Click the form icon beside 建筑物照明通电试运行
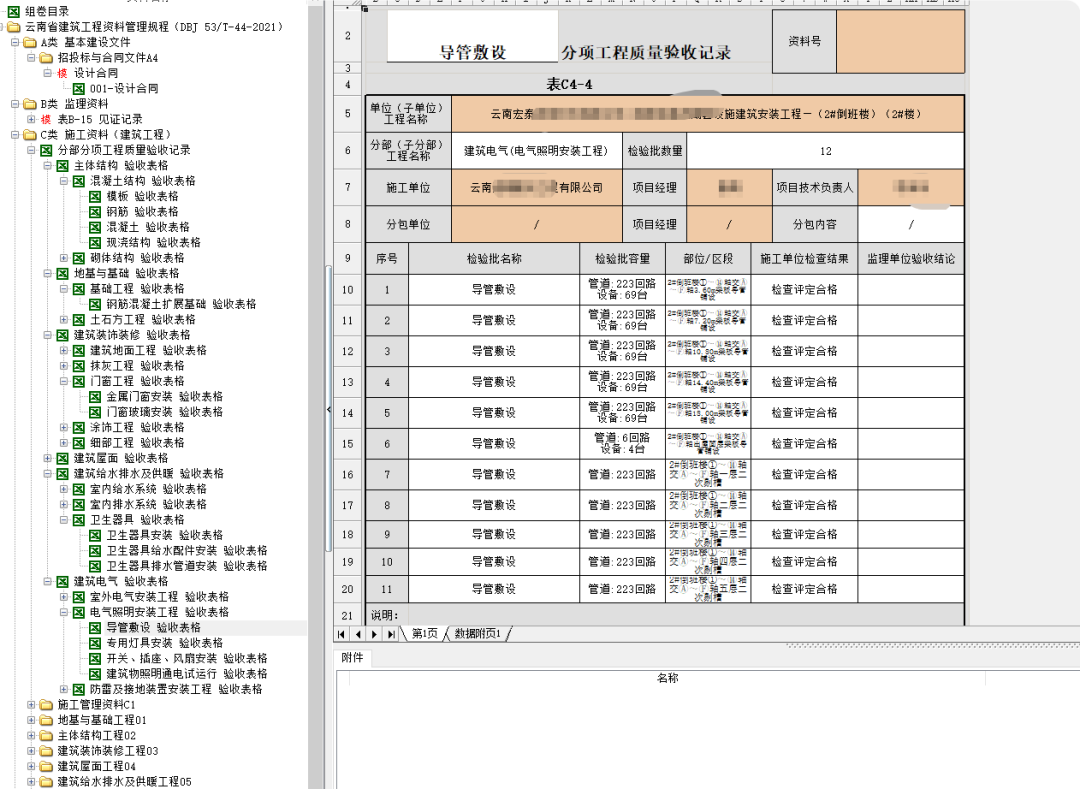1080x789 pixels. coord(95,674)
